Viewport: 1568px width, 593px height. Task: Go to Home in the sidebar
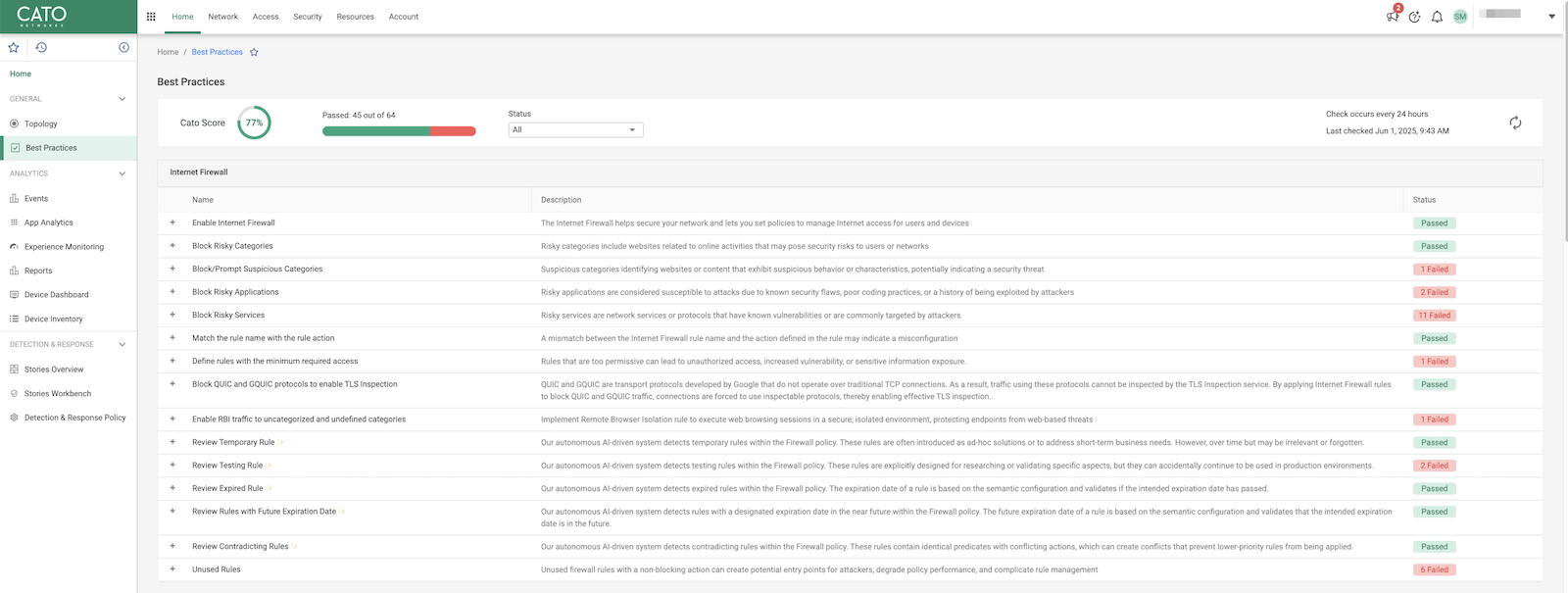point(21,74)
